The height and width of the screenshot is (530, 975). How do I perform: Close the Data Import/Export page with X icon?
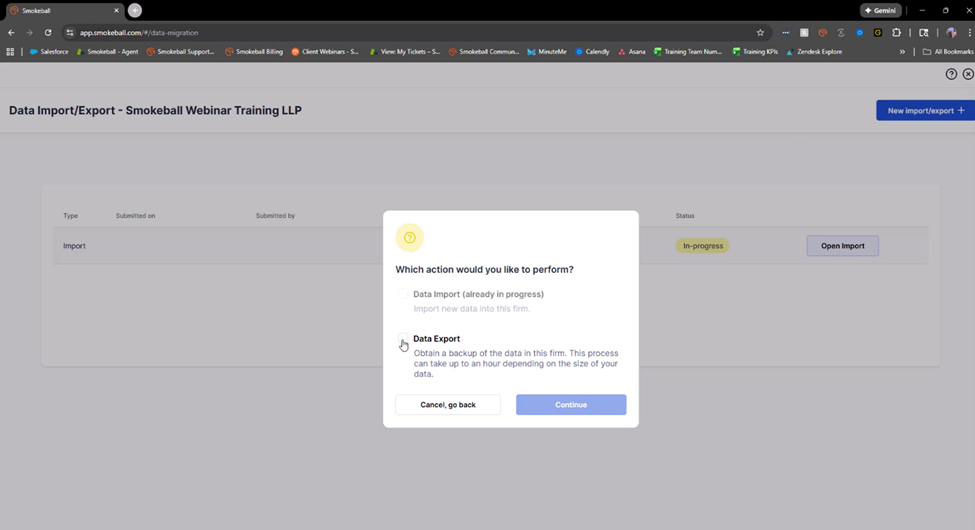[x=968, y=74]
